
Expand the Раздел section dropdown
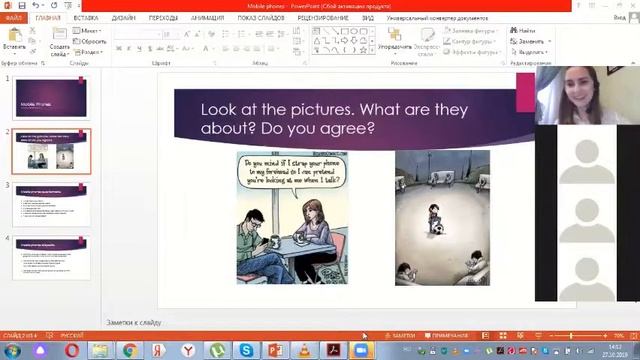click(x=88, y=52)
